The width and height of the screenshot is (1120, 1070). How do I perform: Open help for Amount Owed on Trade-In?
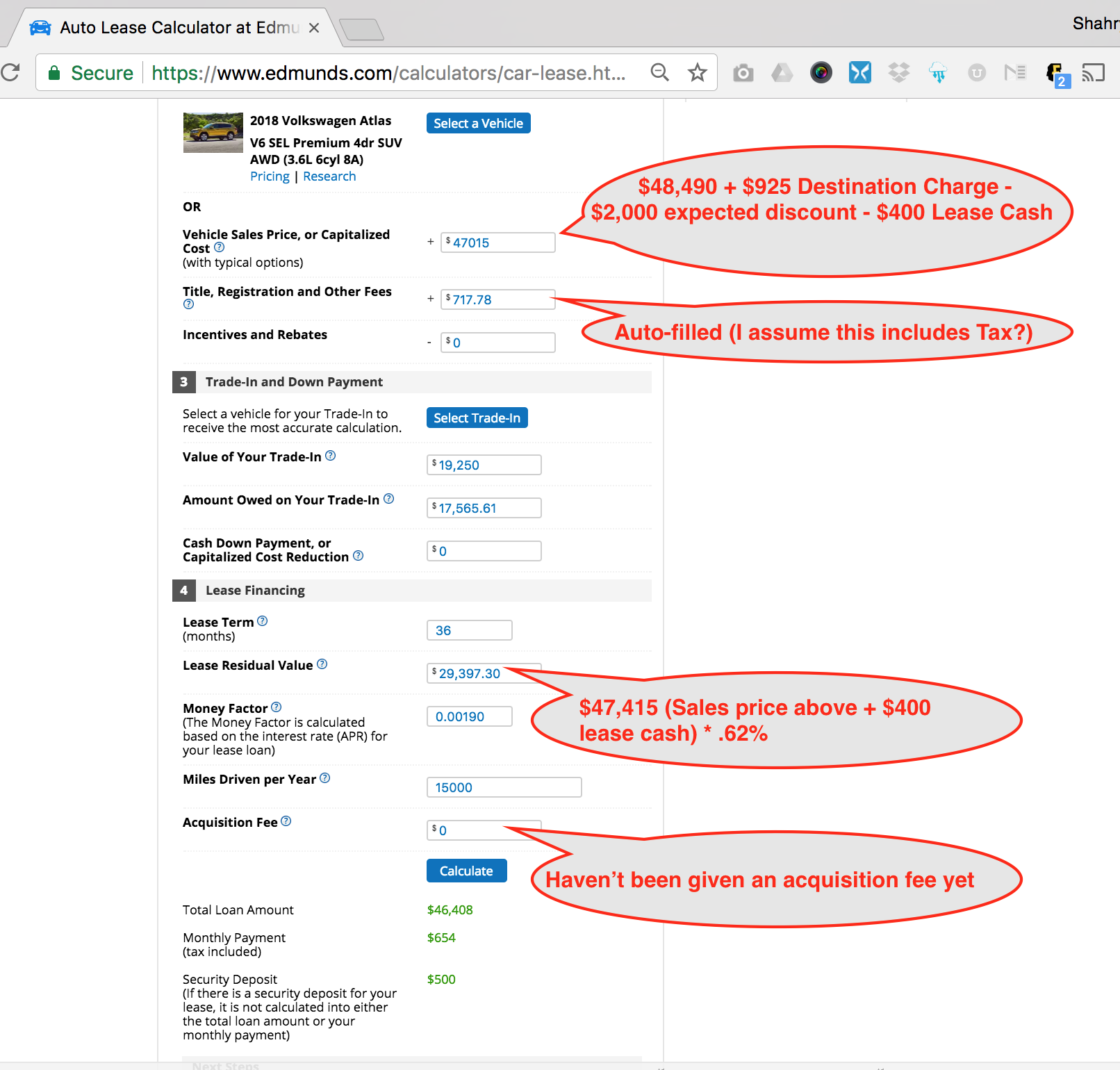(389, 499)
